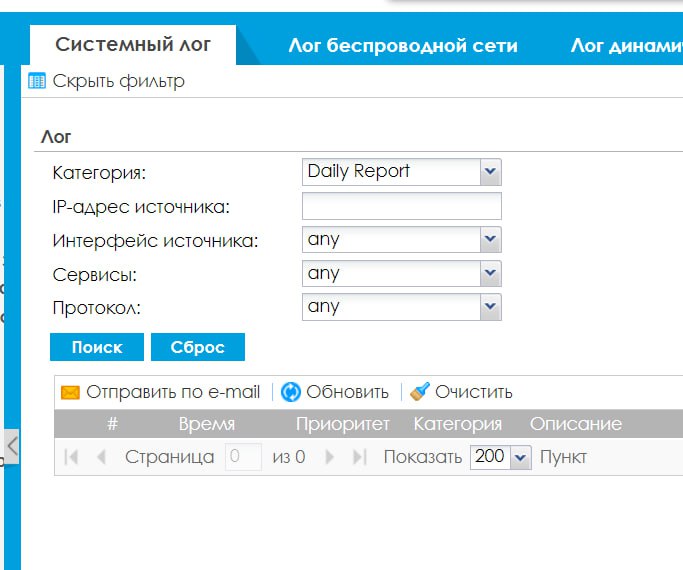Screen dimensions: 683x570
Task: Click the envelope send by e-mail icon
Action: (70, 392)
